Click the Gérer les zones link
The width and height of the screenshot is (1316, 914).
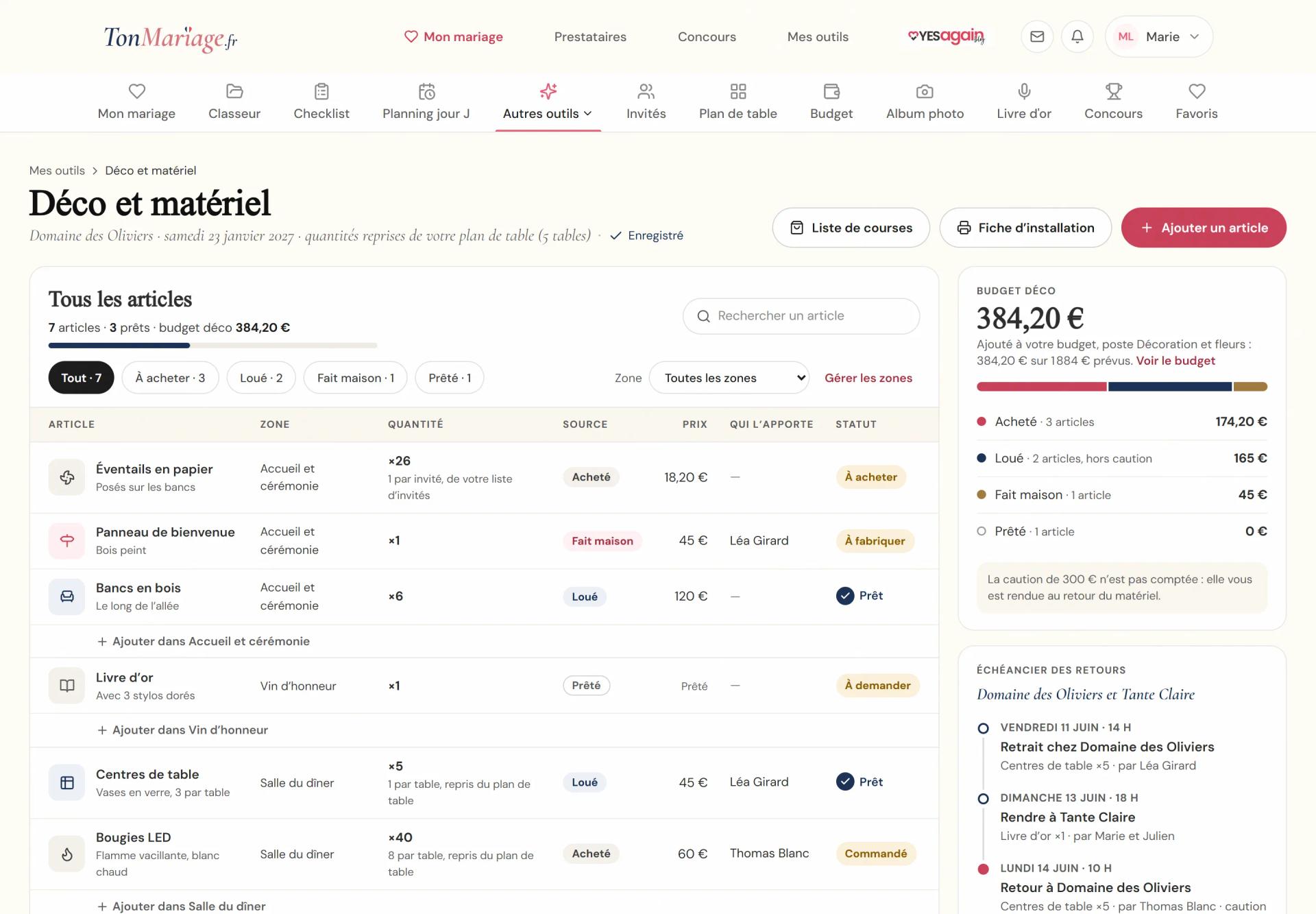point(868,378)
